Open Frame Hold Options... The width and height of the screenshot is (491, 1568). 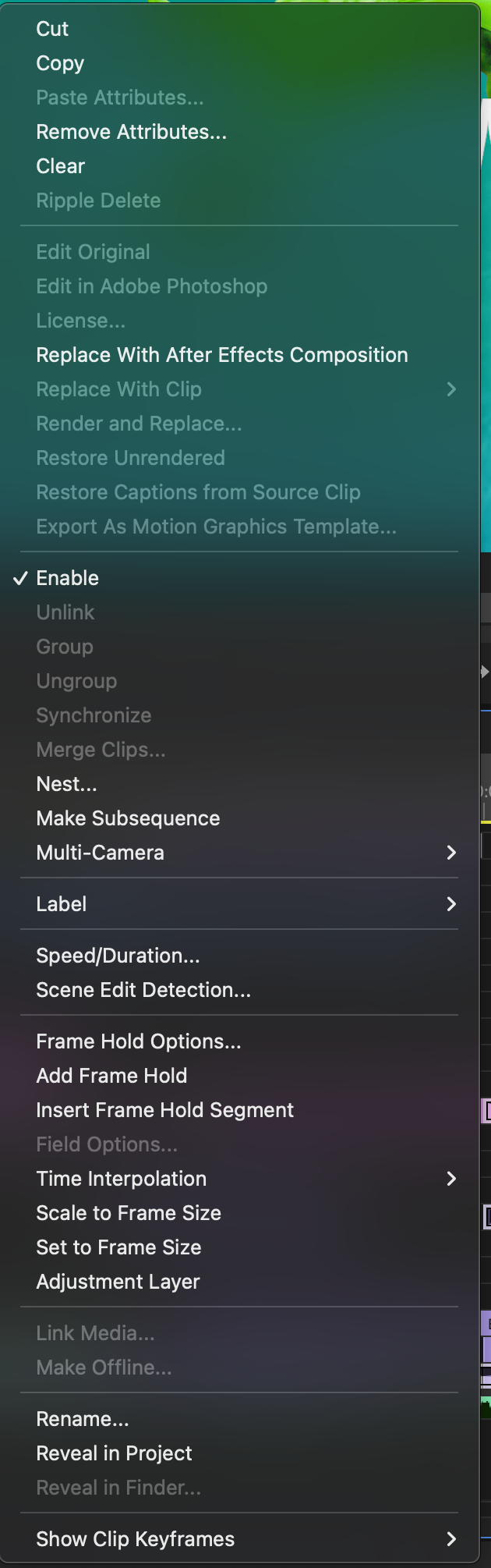[x=138, y=1041]
